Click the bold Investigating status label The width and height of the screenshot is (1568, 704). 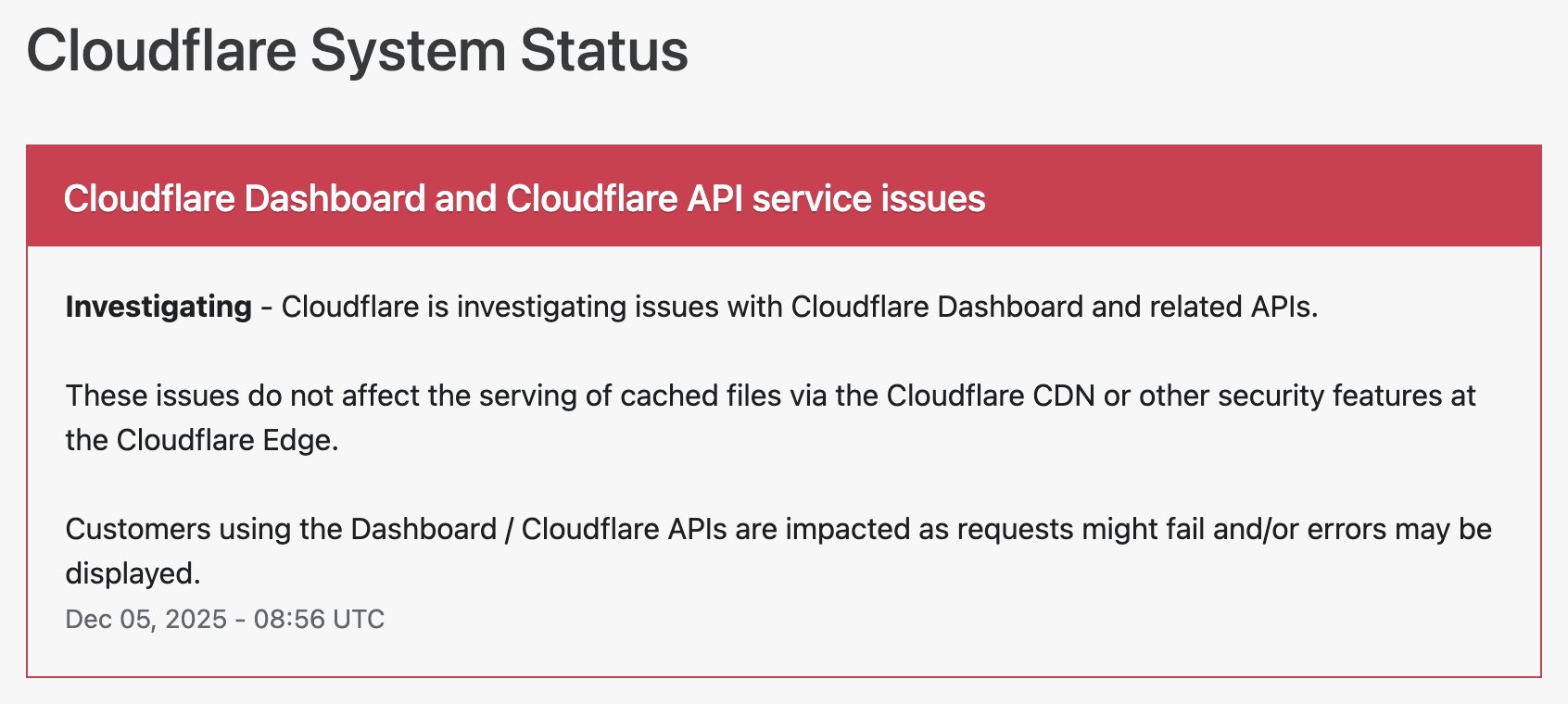[158, 307]
